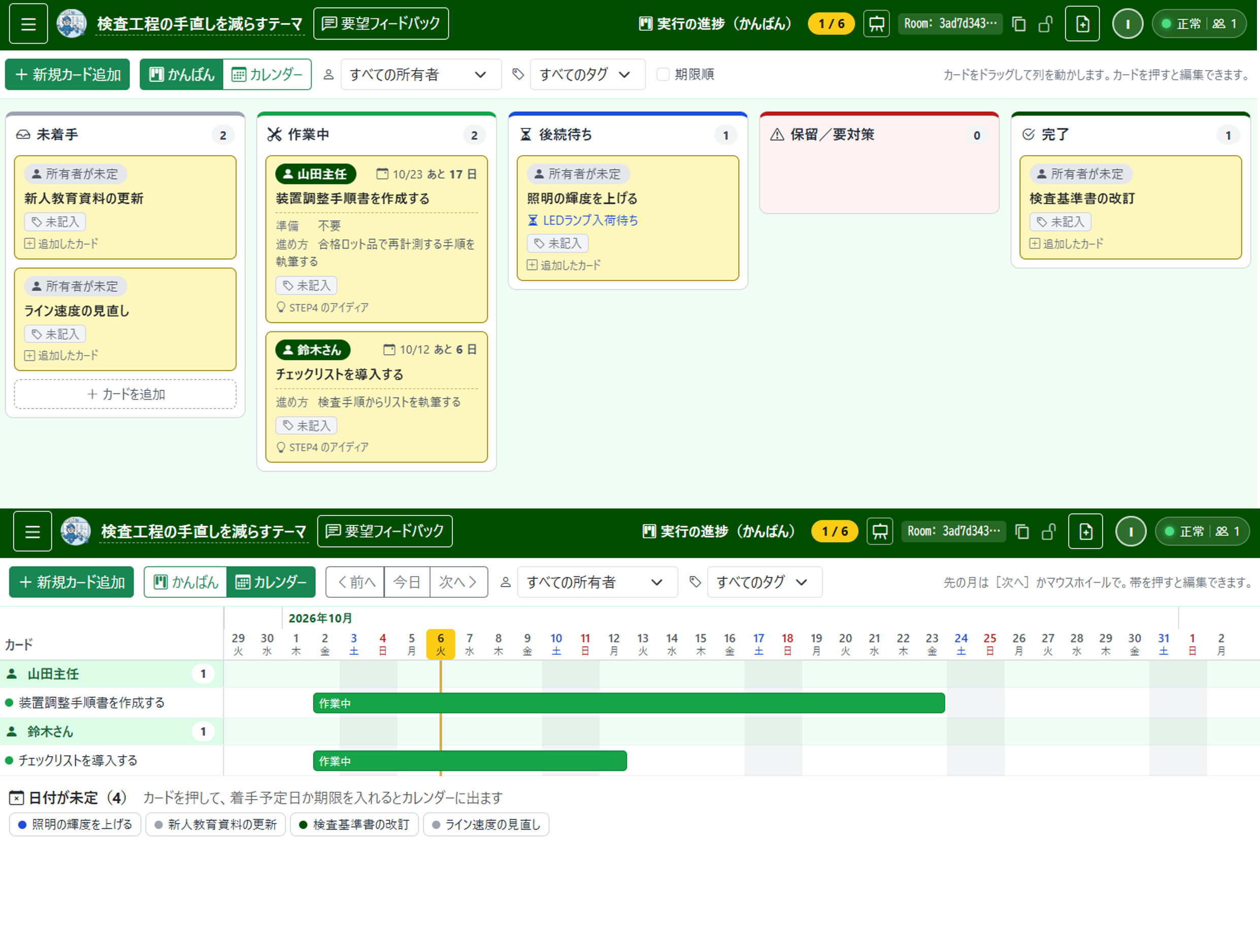Jump to today with 今日 button
Screen dimensions: 1260x952
pyautogui.click(x=407, y=582)
